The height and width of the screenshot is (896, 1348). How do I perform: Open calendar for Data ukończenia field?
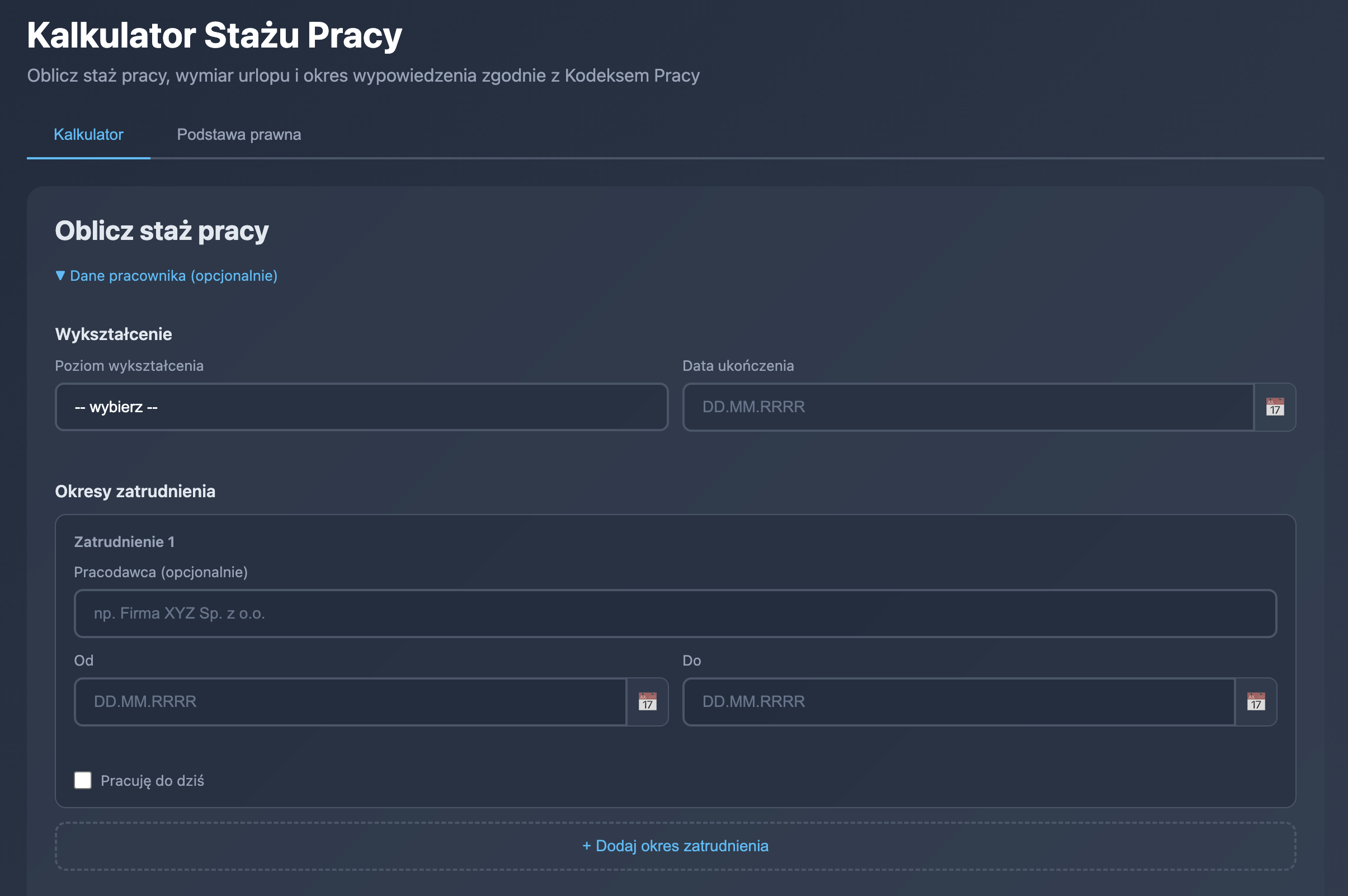pyautogui.click(x=1274, y=407)
